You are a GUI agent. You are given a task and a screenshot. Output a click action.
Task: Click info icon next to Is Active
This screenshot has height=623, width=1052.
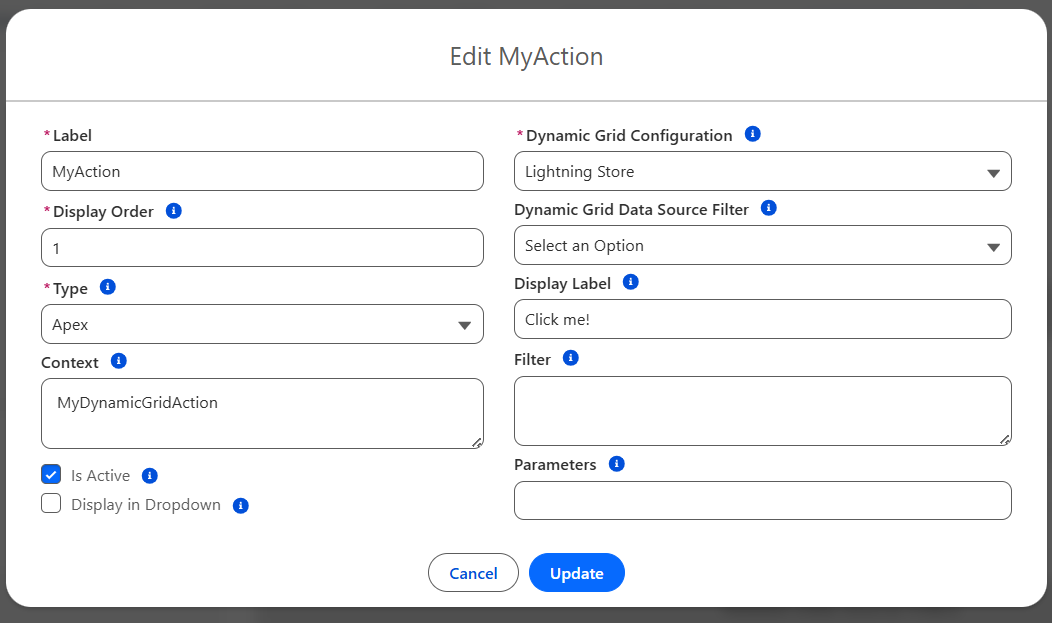tap(150, 476)
